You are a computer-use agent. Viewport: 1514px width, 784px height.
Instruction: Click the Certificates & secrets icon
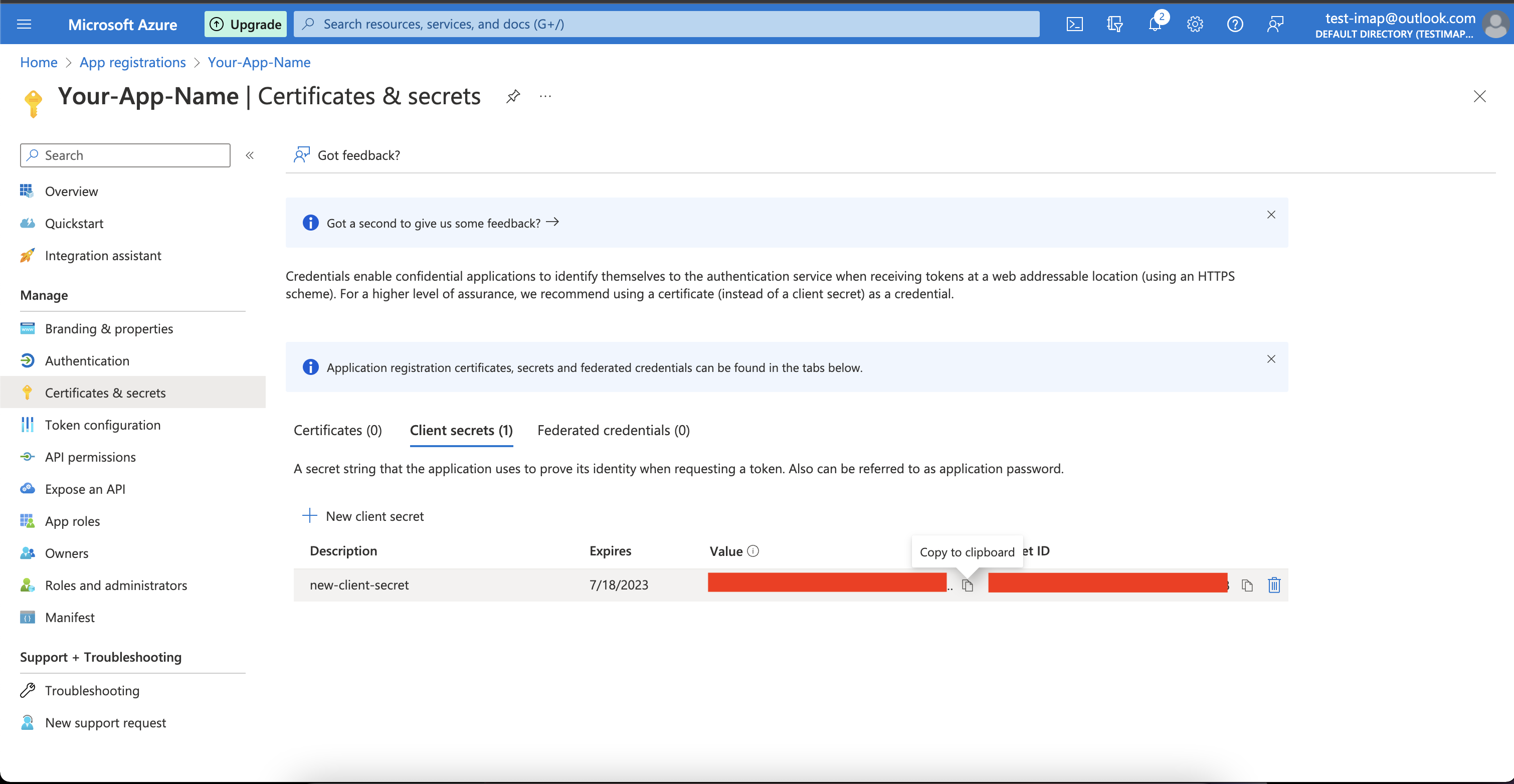27,392
